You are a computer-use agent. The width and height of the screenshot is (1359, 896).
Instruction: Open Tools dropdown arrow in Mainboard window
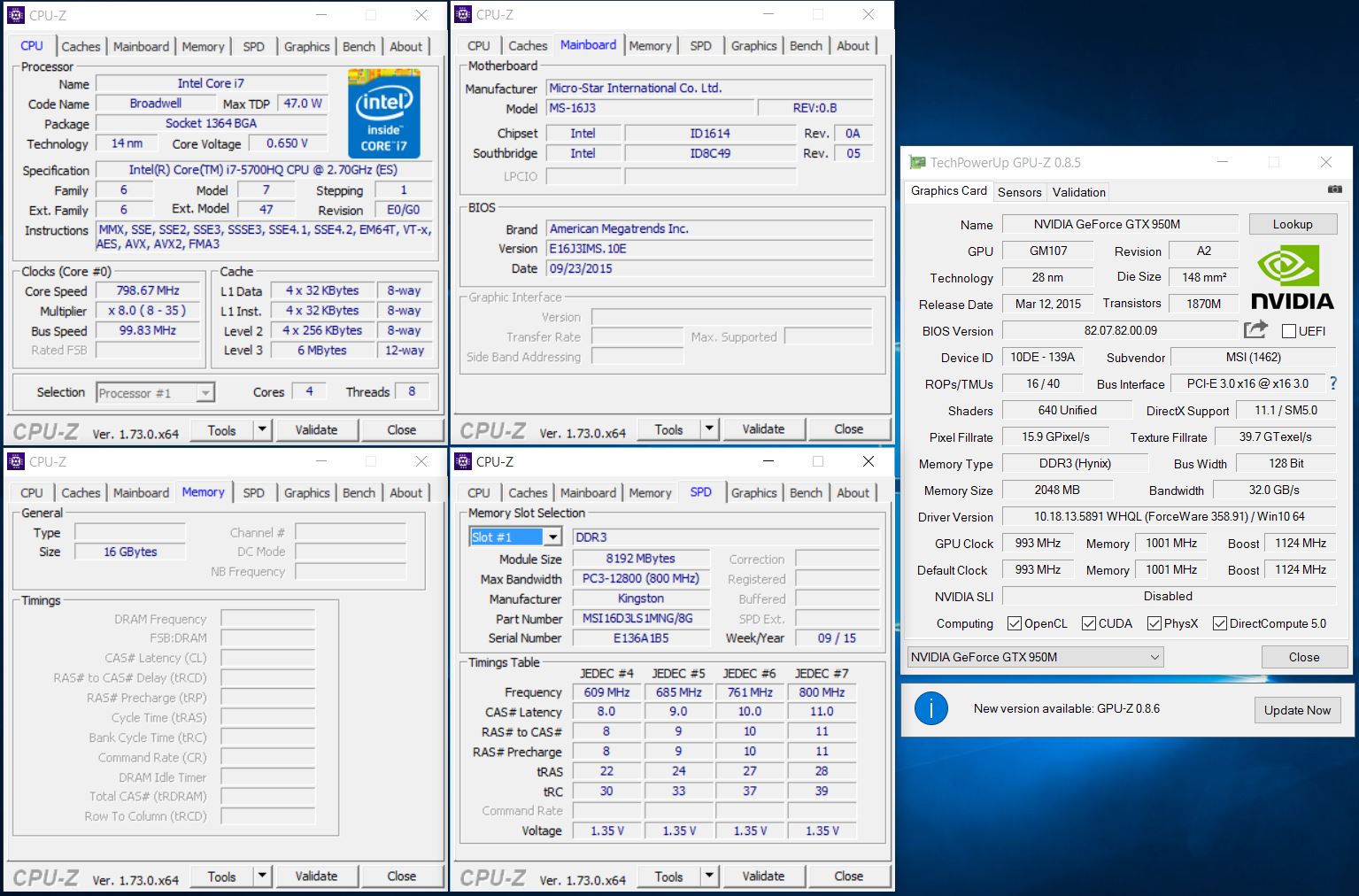(x=709, y=429)
